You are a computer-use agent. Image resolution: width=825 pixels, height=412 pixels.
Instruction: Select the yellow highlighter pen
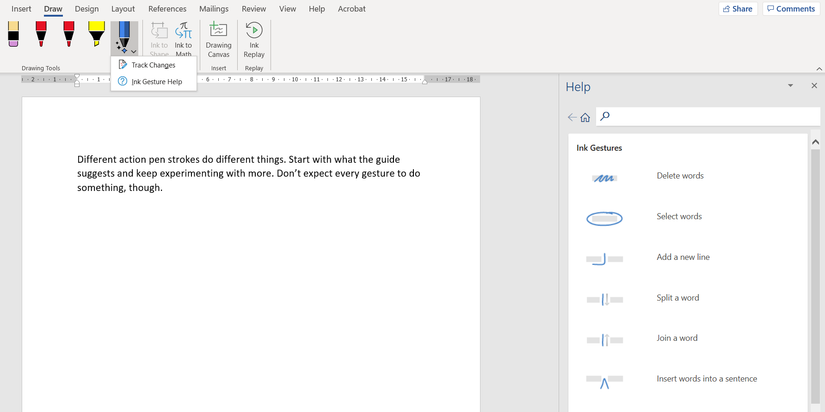point(96,36)
